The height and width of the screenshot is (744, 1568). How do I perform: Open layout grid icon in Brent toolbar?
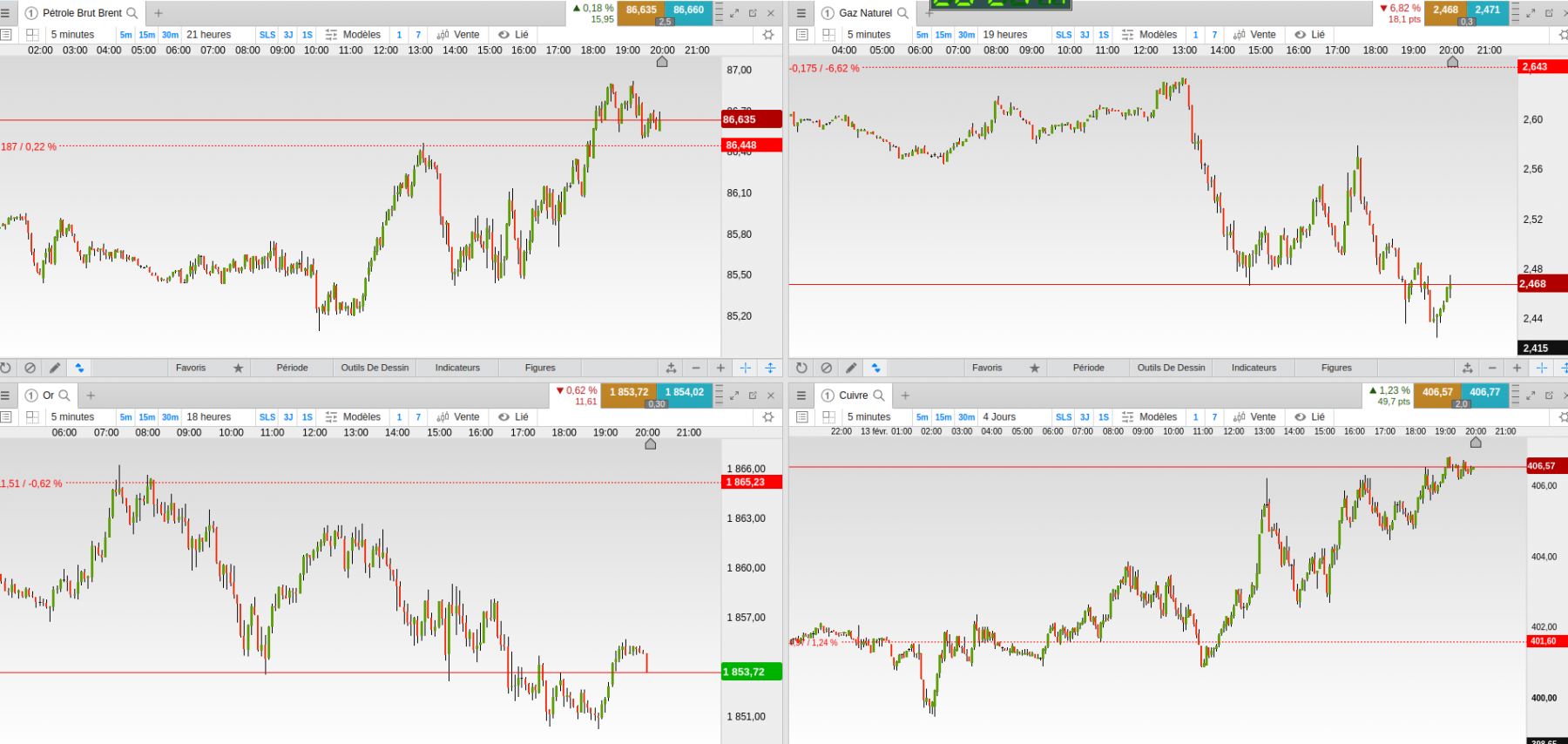tap(32, 35)
